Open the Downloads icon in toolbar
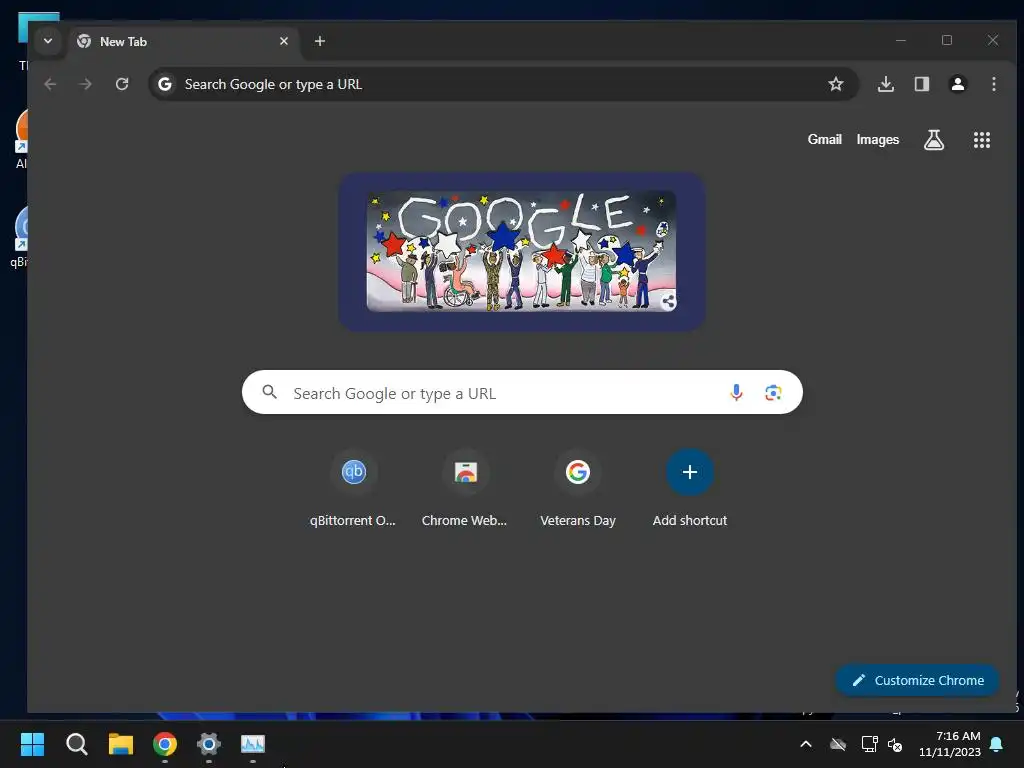 pos(886,84)
